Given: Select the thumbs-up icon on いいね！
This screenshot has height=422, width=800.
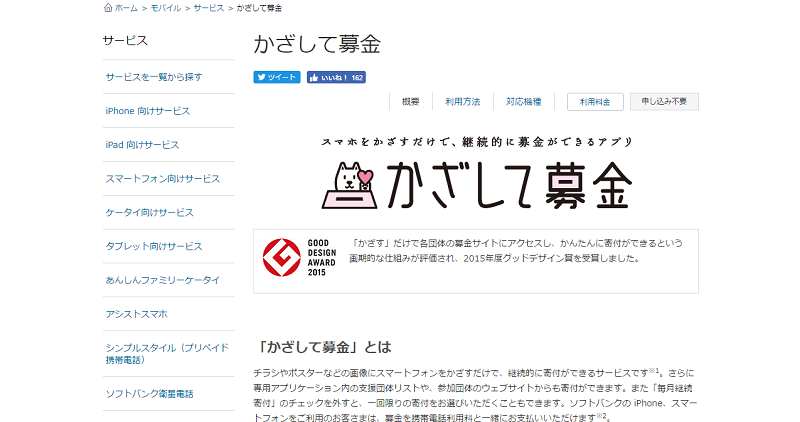Looking at the screenshot, I should click(x=314, y=77).
